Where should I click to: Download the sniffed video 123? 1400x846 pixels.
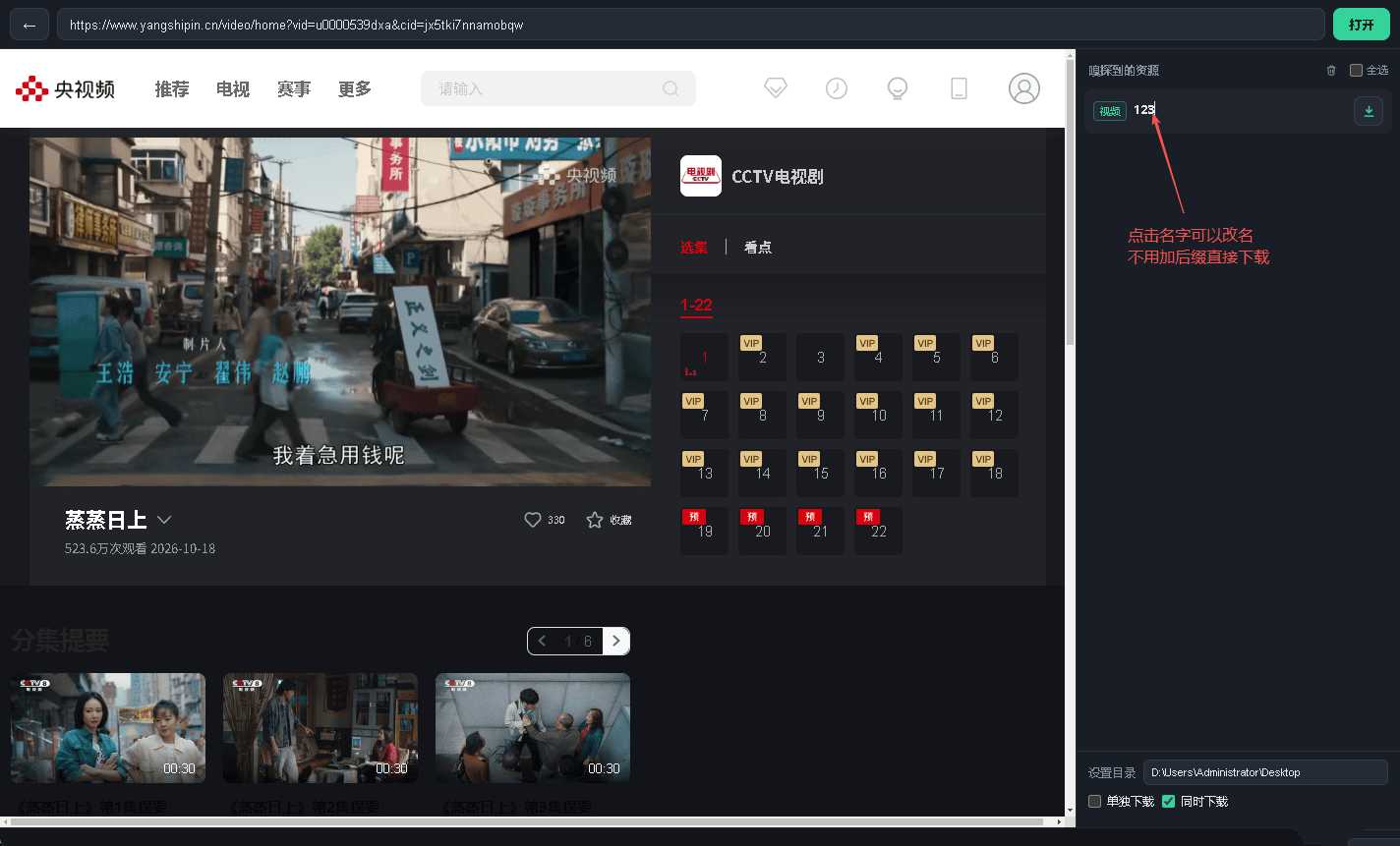pos(1368,111)
